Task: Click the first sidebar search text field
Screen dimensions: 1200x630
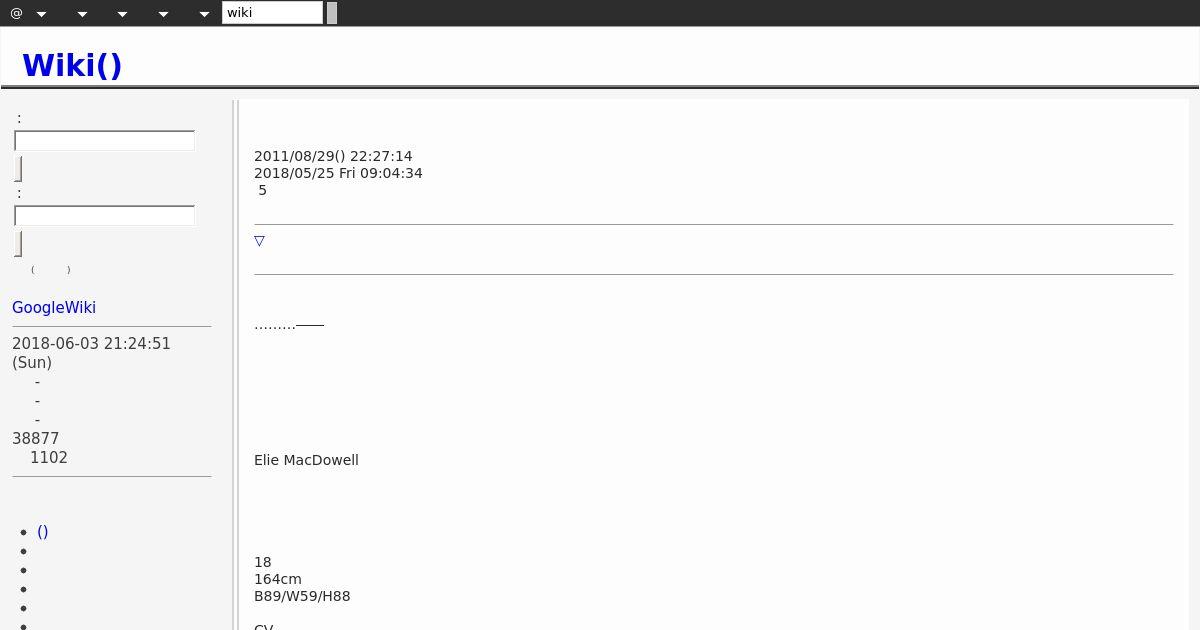Action: click(104, 141)
